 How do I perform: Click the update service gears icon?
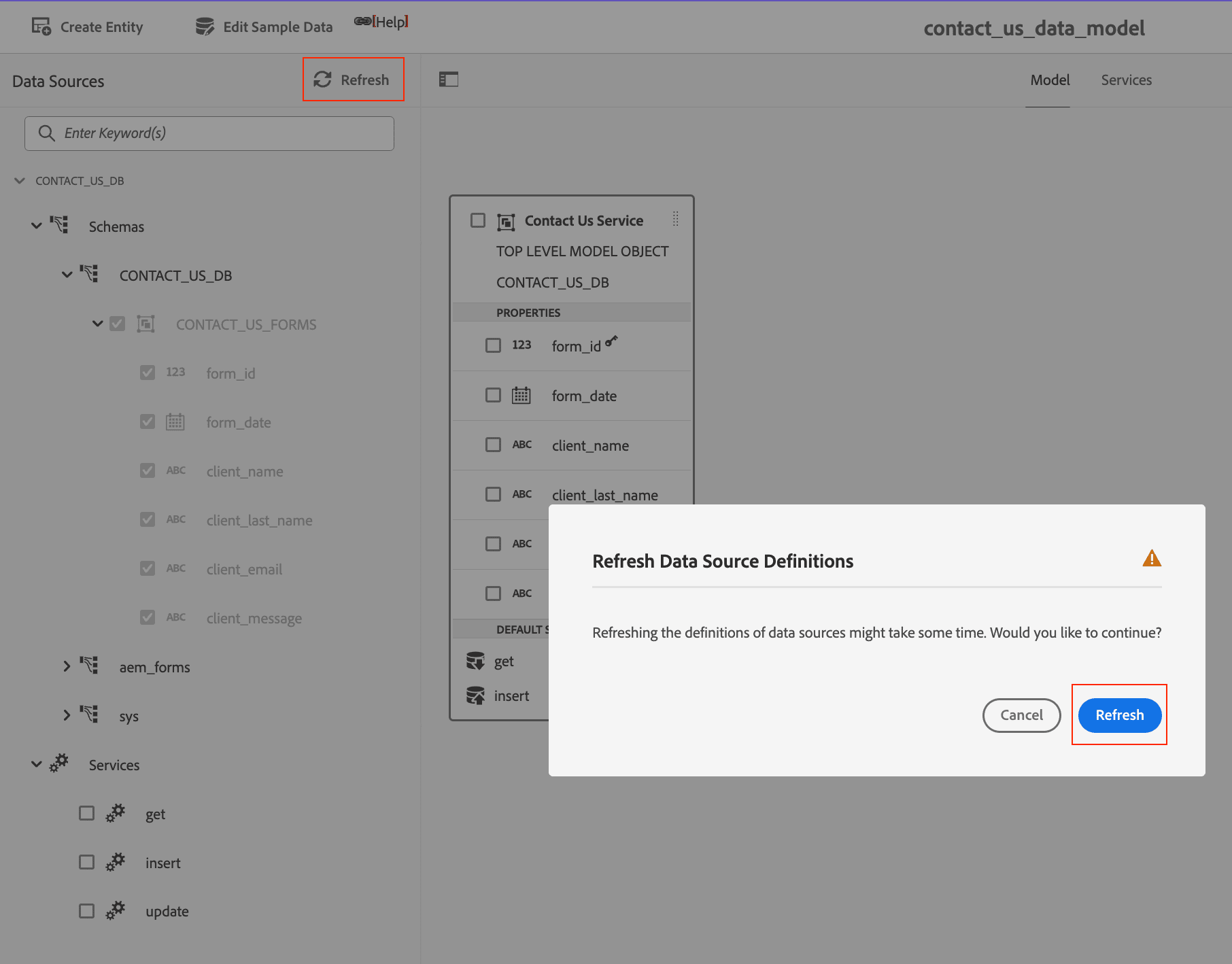tap(116, 910)
